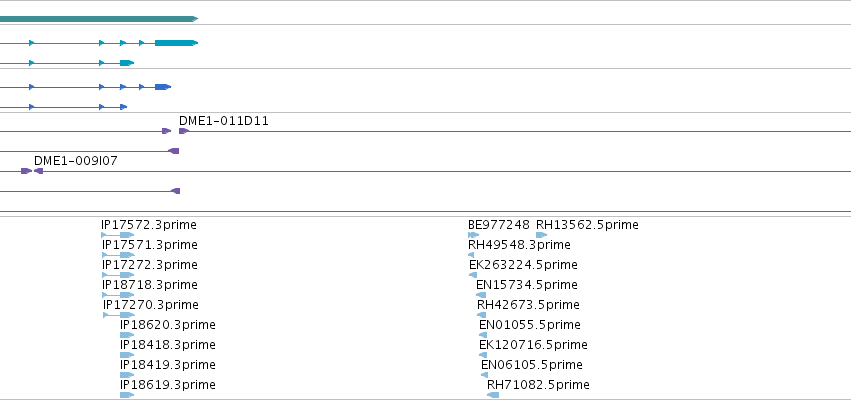Image resolution: width=851 pixels, height=400 pixels.
Task: Click the thick teal gene span bar
Action: pos(99,19)
